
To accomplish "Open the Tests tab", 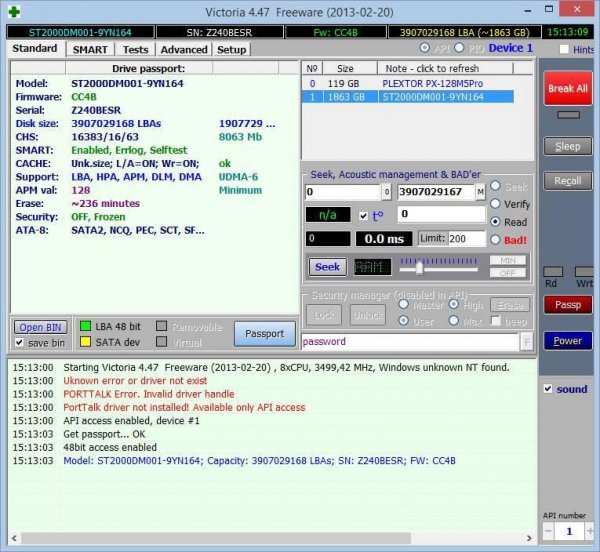I will (135, 50).
